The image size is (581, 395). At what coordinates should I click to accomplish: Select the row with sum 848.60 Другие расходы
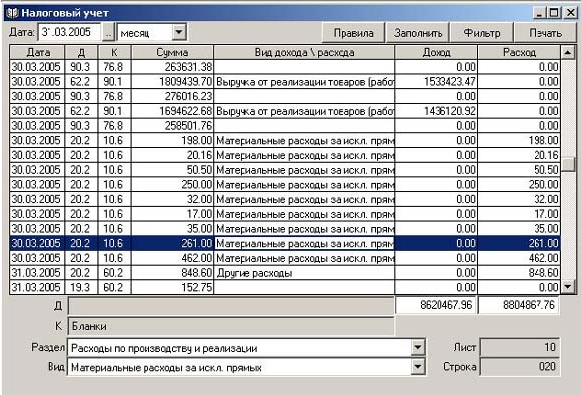click(x=285, y=273)
